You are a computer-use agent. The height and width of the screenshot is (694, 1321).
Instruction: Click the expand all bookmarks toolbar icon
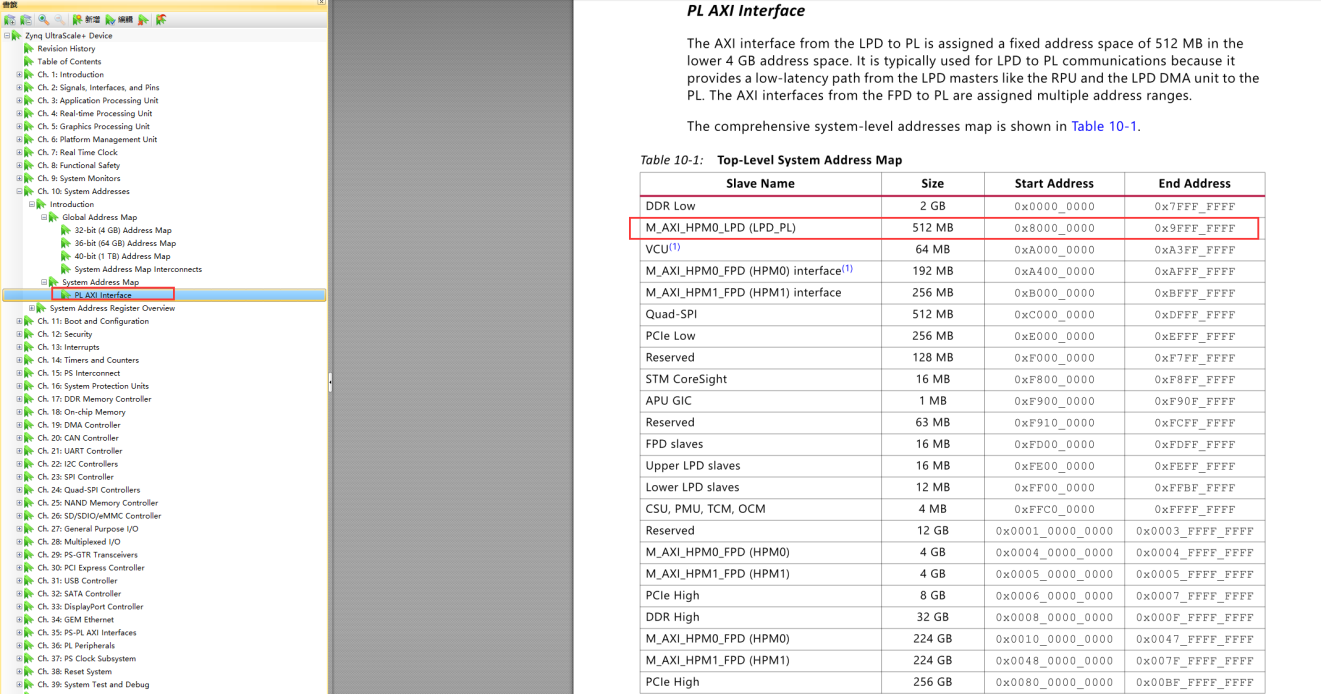pyautogui.click(x=10, y=20)
